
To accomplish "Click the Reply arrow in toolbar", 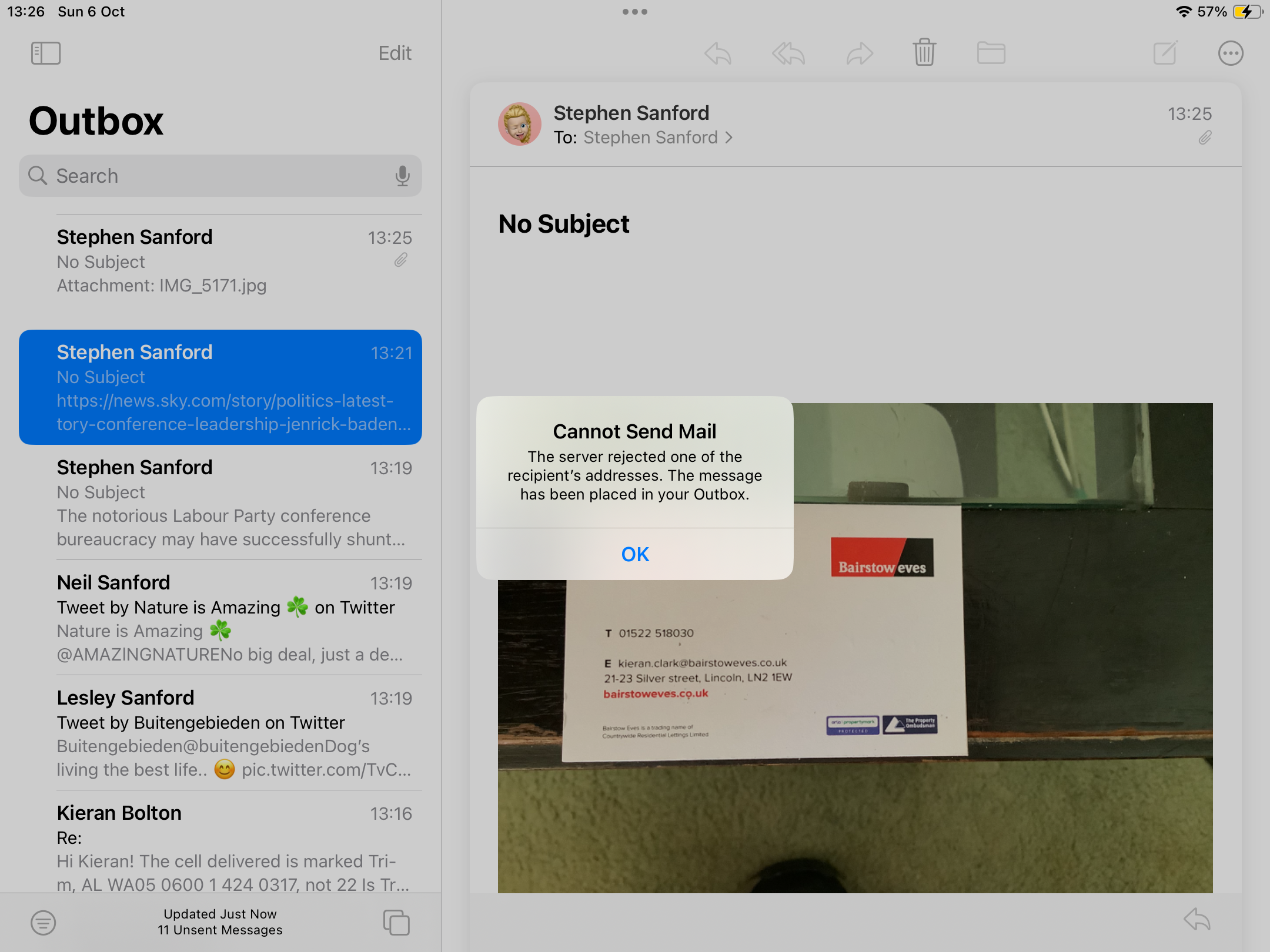I will pyautogui.click(x=718, y=53).
